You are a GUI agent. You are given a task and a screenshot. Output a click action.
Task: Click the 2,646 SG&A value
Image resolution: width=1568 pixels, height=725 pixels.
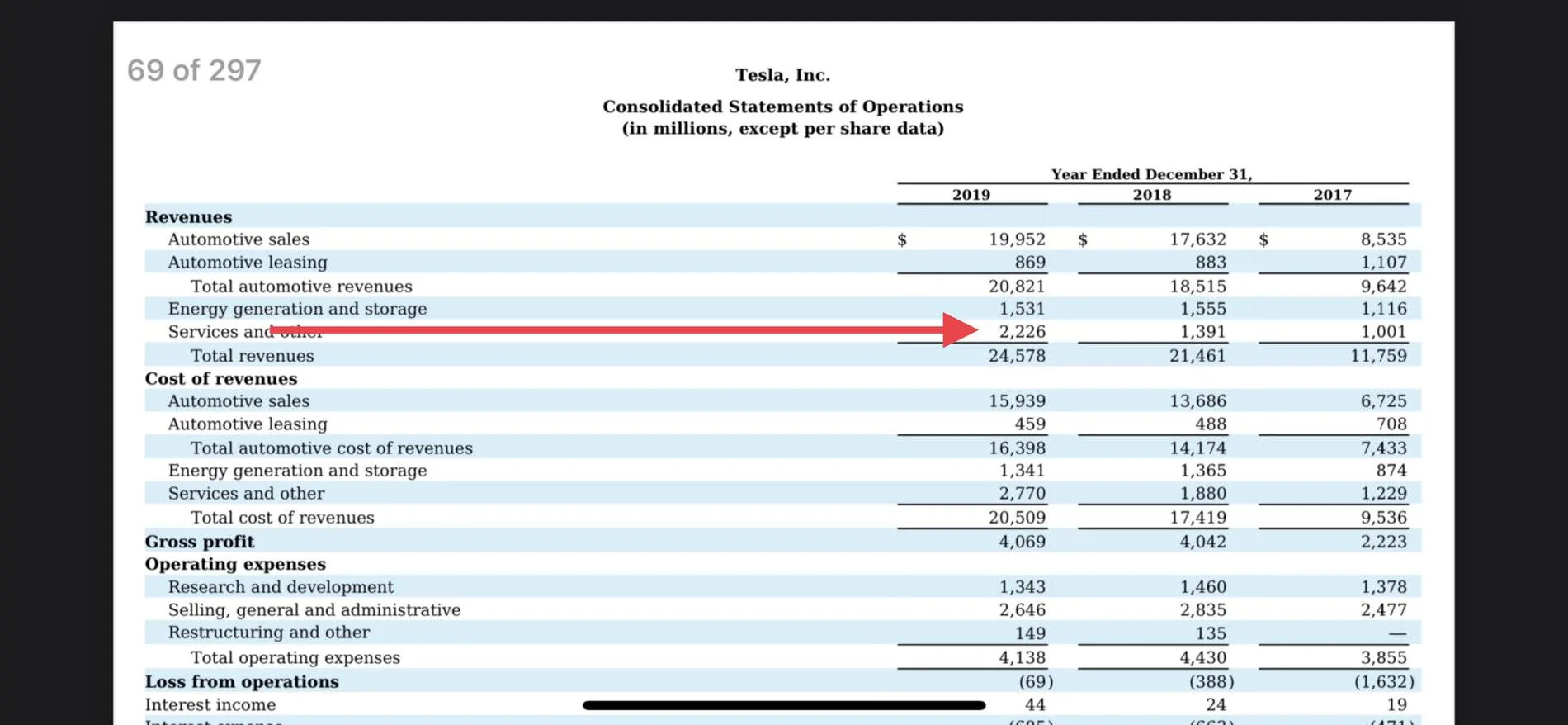tap(1022, 609)
